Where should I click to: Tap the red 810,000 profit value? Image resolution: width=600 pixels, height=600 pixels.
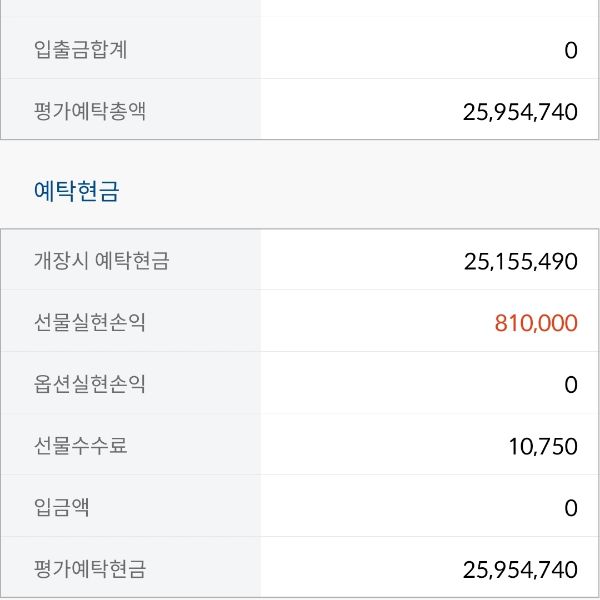point(535,323)
